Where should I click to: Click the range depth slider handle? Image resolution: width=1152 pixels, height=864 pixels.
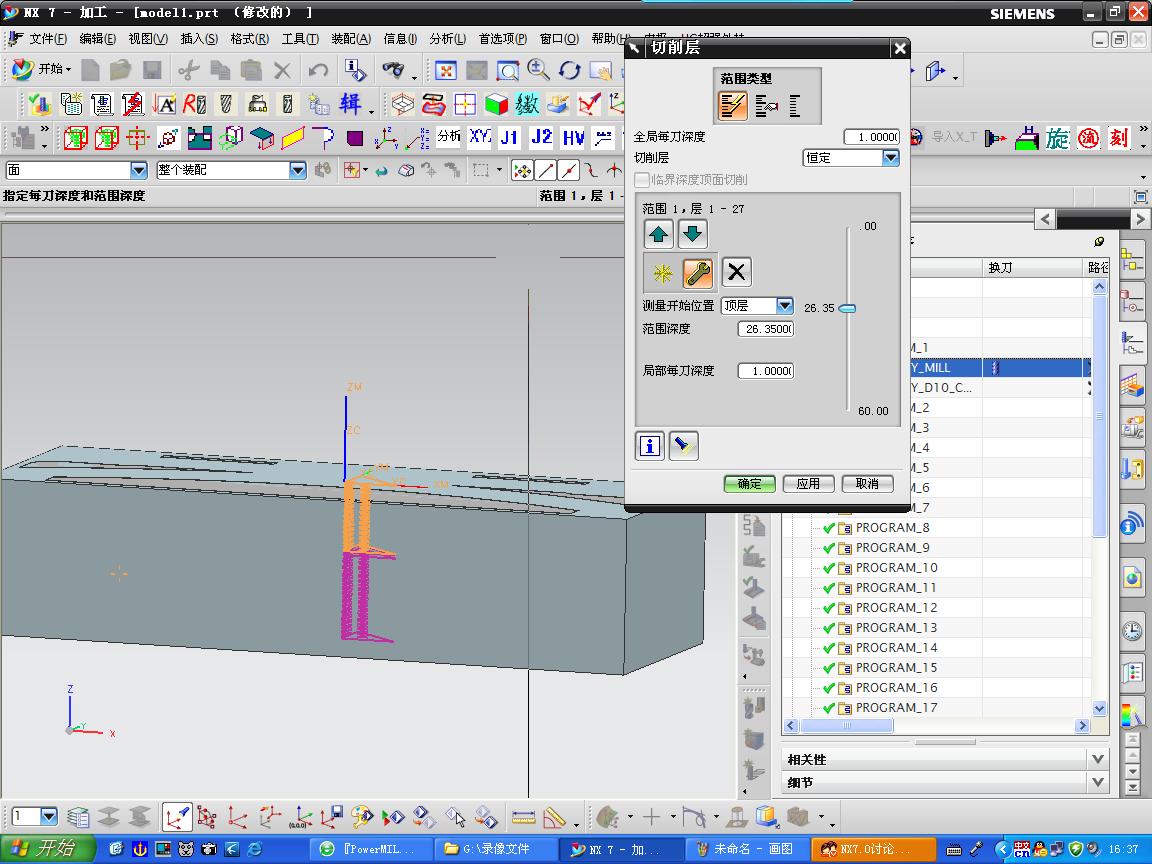[x=847, y=308]
